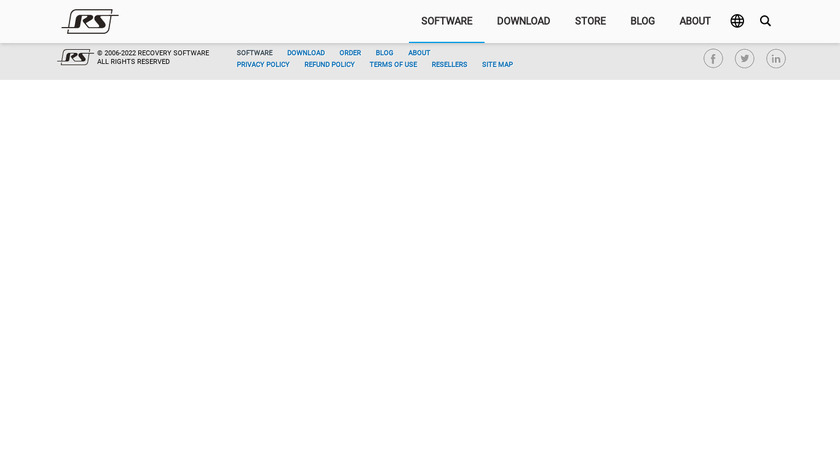Open the language globe icon
The height and width of the screenshot is (472, 840).
click(x=737, y=21)
